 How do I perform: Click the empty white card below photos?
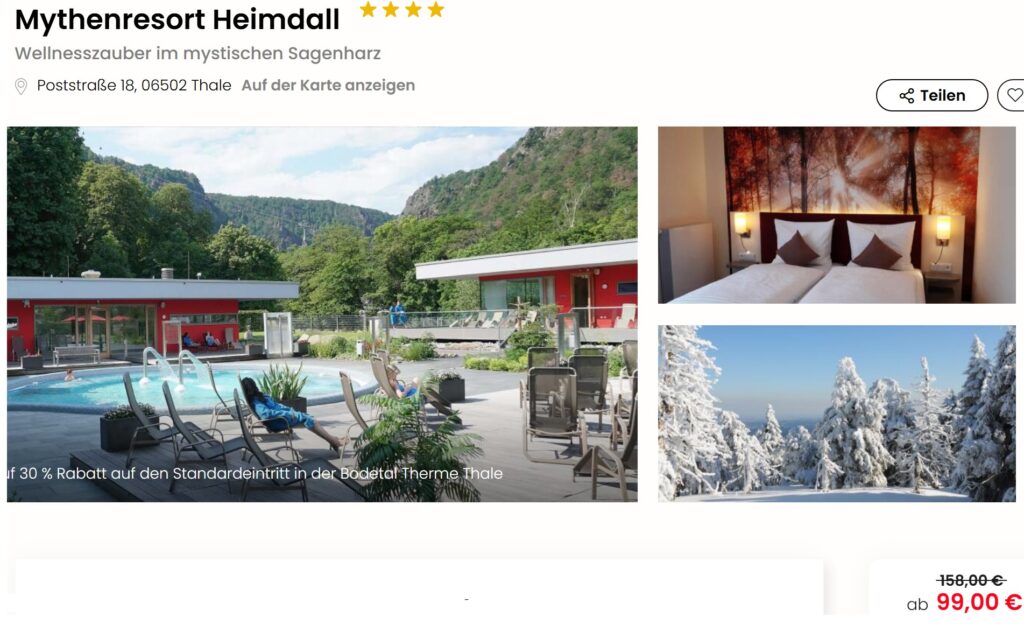[x=419, y=586]
